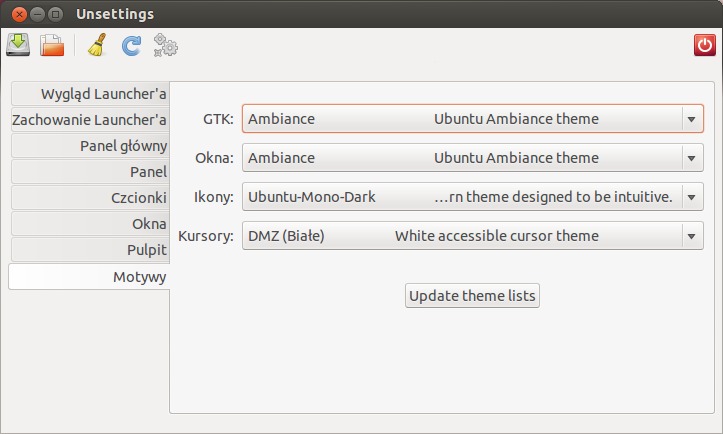Click the Update theme lists button

472,296
